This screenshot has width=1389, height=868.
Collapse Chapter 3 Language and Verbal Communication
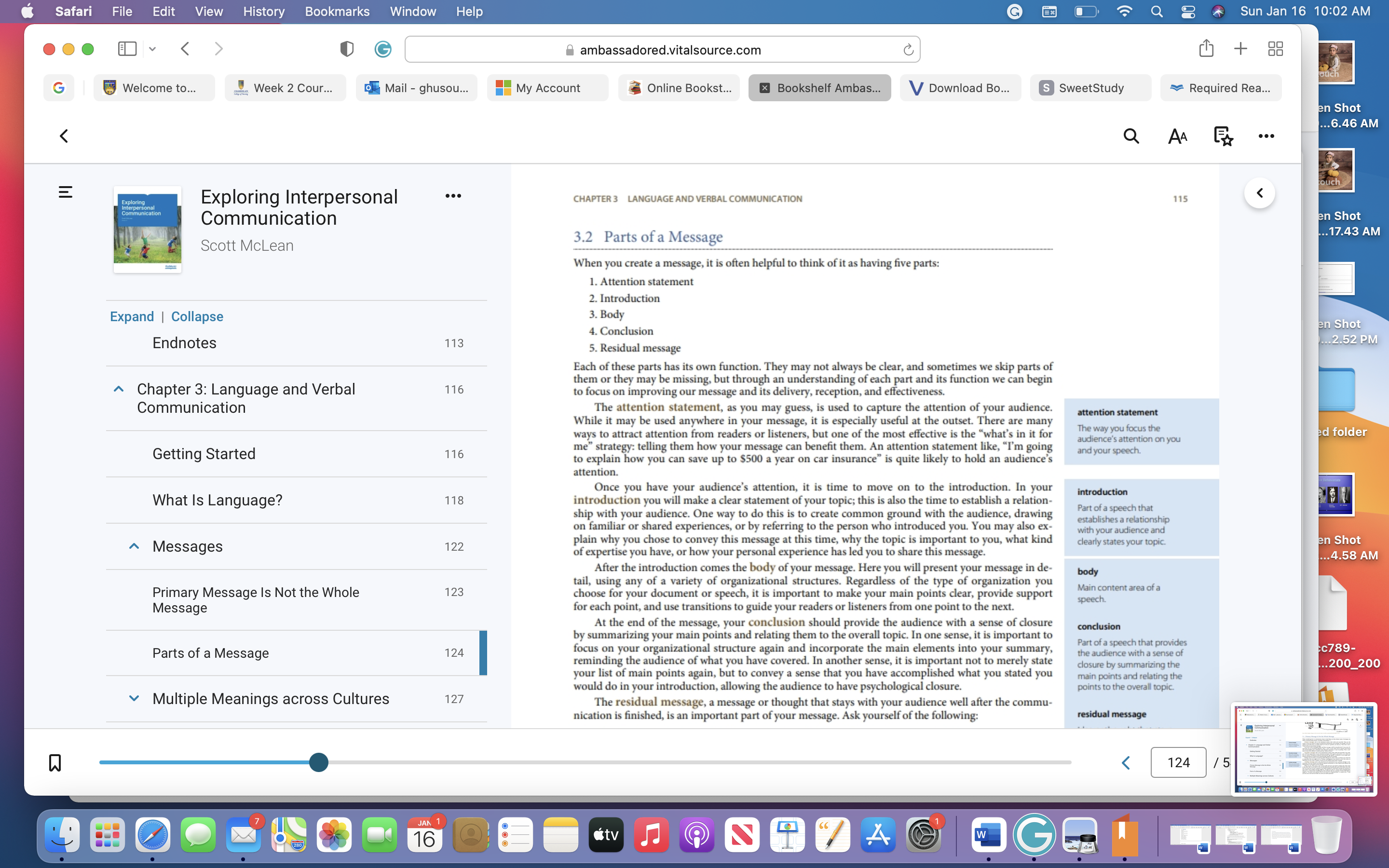[x=118, y=389]
